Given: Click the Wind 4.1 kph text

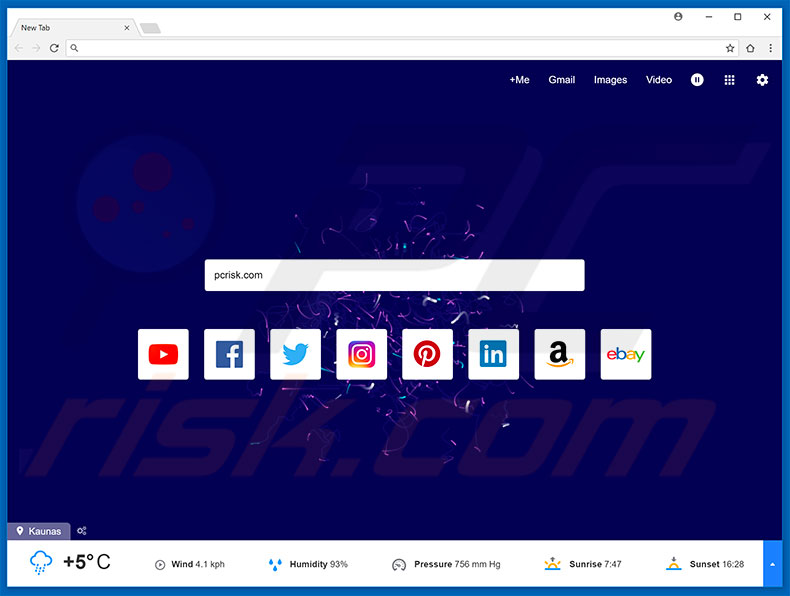Looking at the screenshot, I should point(198,564).
